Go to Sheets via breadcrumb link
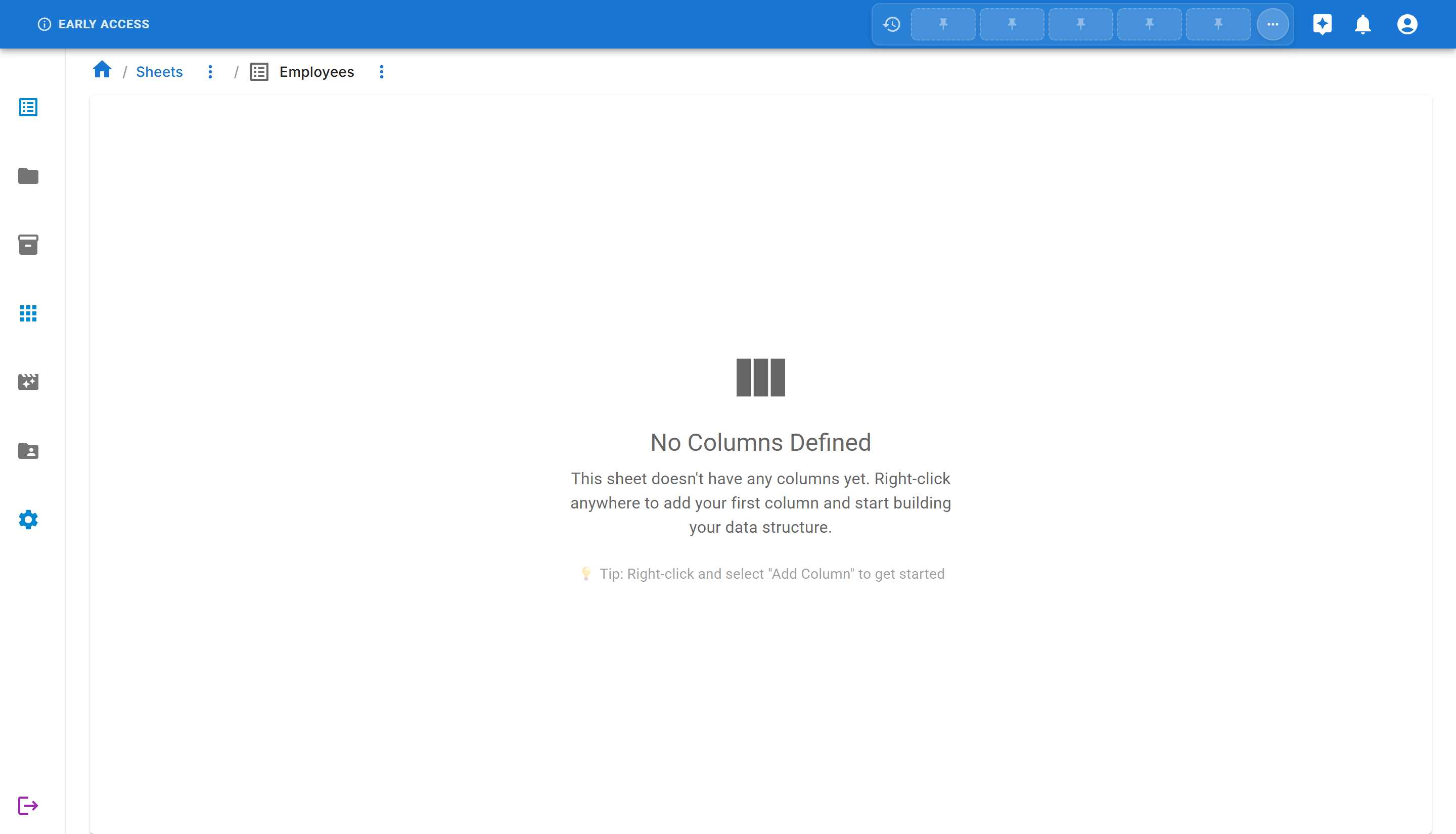 pos(159,72)
